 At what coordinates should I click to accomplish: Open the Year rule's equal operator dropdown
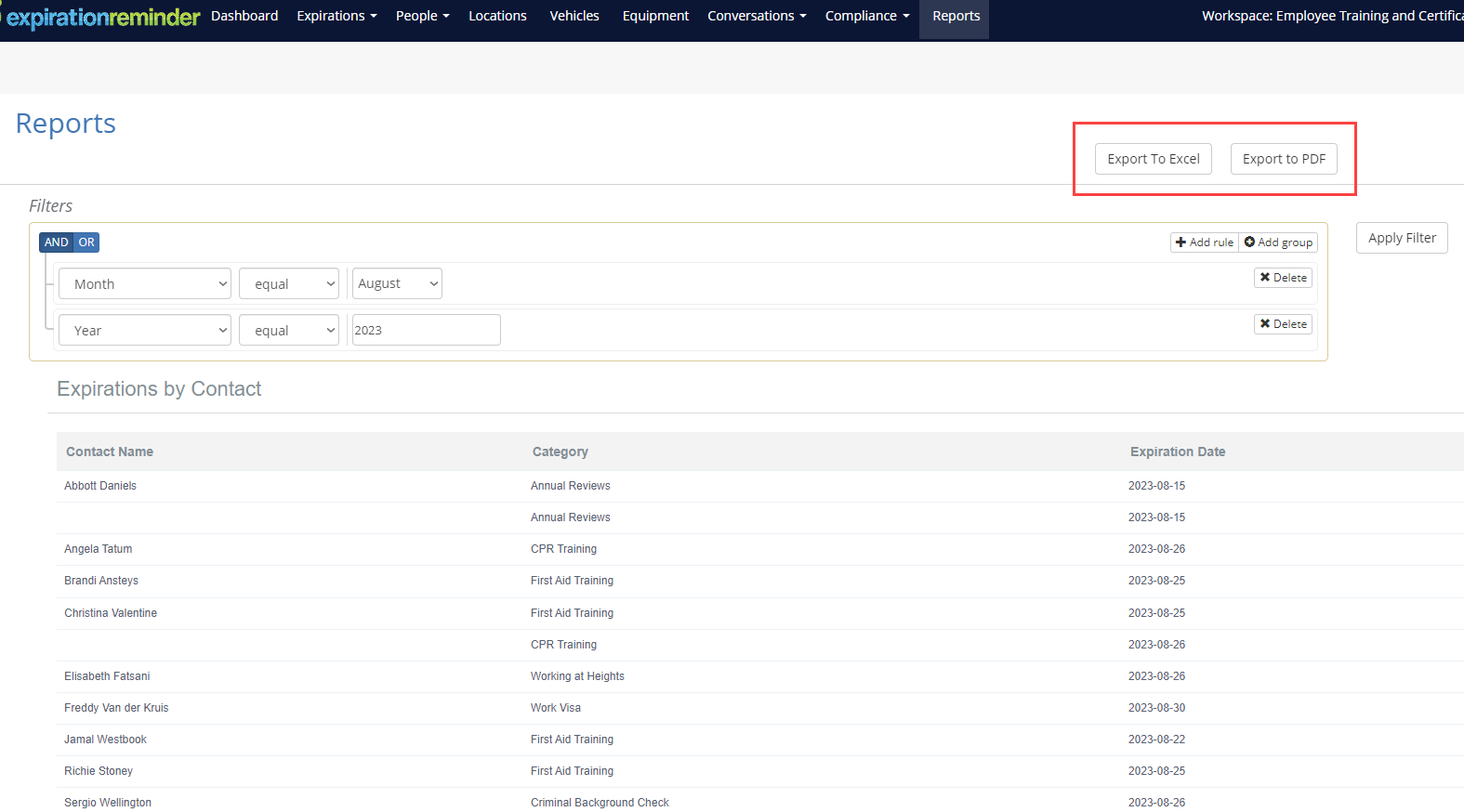[289, 330]
